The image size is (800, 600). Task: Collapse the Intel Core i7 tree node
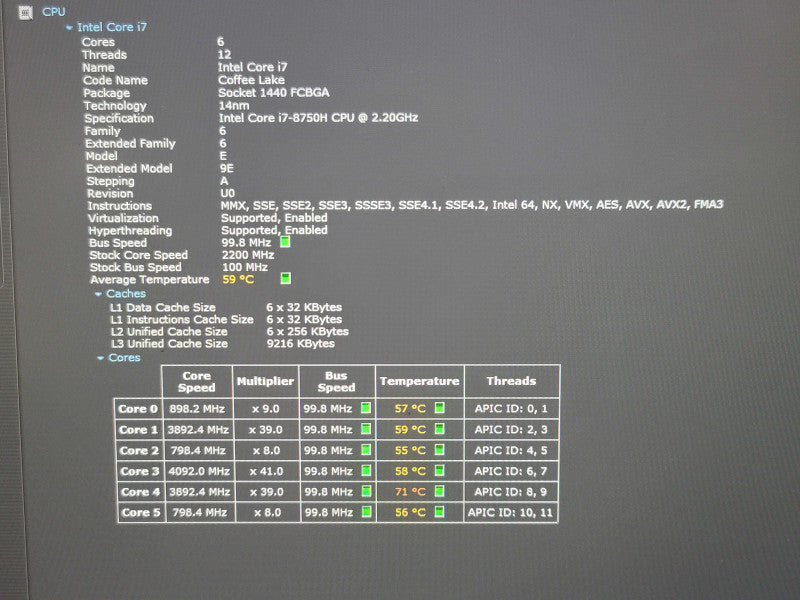pyautogui.click(x=69, y=28)
